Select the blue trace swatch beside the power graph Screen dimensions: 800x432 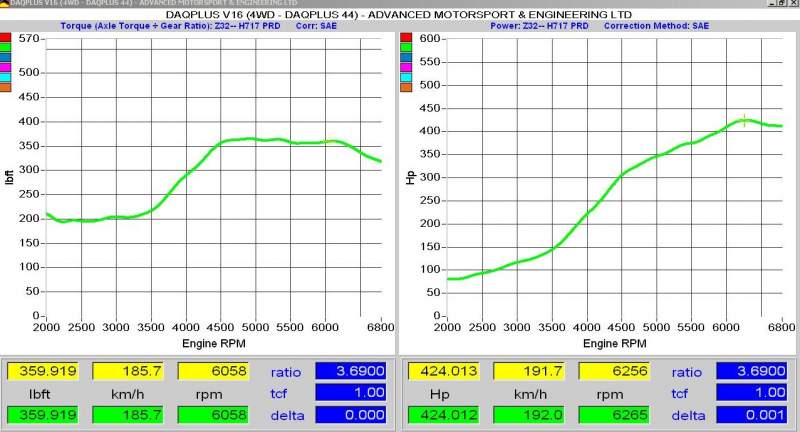click(406, 57)
